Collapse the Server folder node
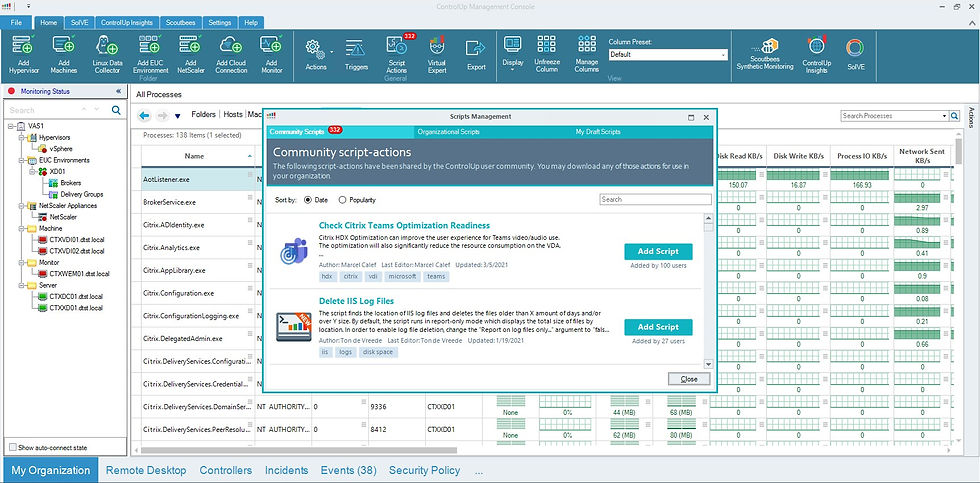This screenshot has width=980, height=483. click(21, 285)
